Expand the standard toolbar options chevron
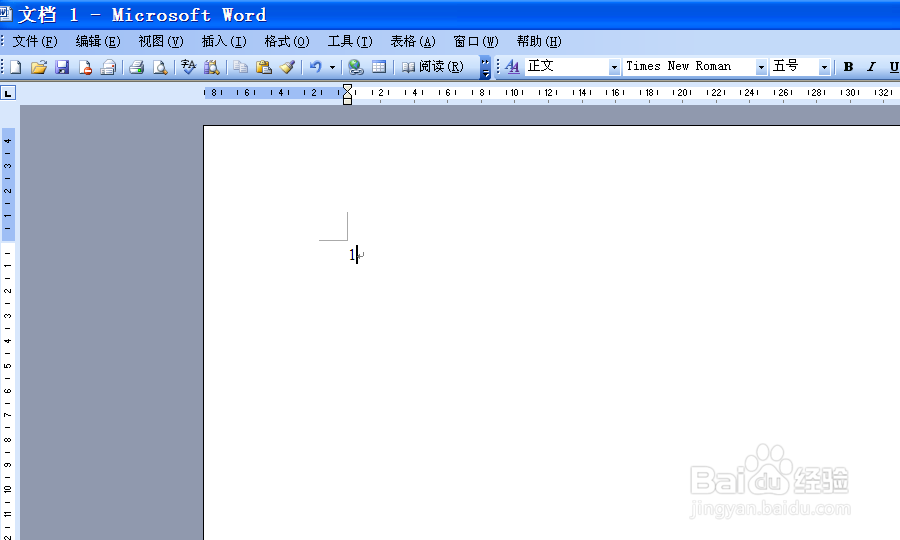Screen dimensions: 900x540 486,67
